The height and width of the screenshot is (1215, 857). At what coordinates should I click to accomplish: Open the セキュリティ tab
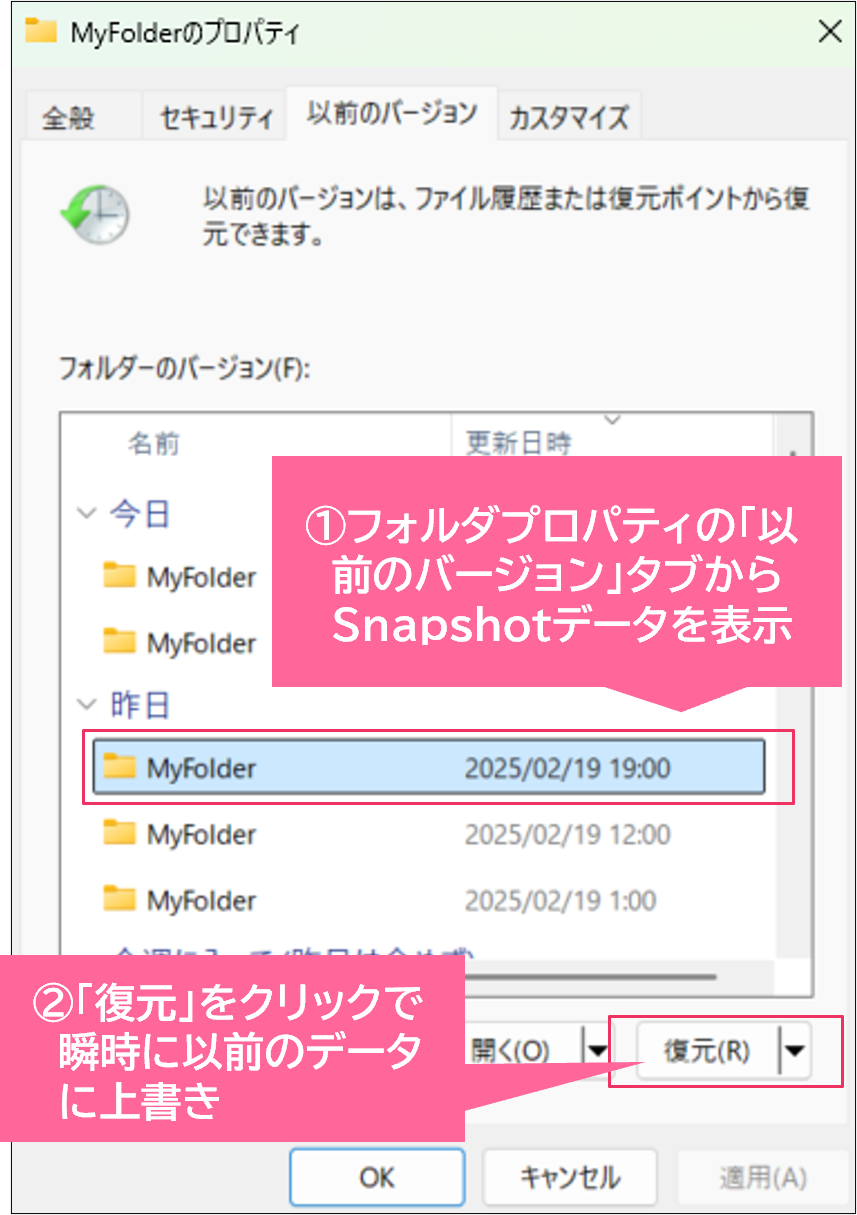pyautogui.click(x=216, y=117)
